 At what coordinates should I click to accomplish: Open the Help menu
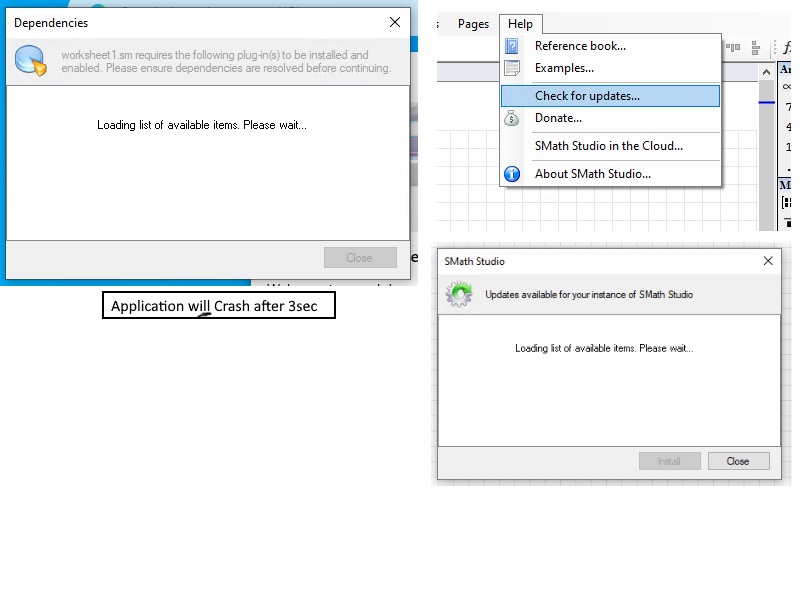tap(520, 24)
